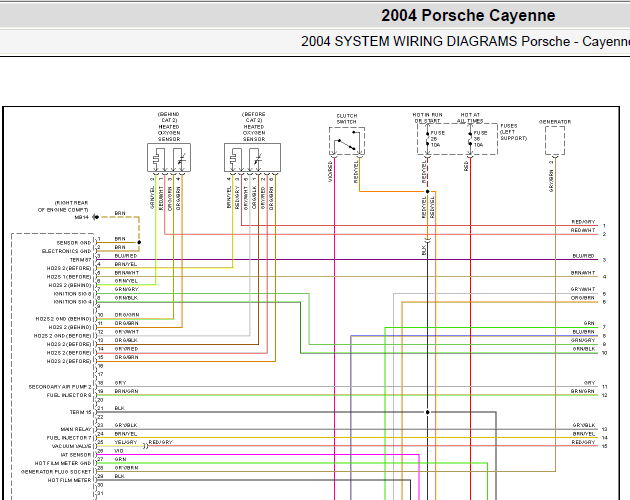The height and width of the screenshot is (500, 630).
Task: Click the FUEL INJECTOR 7 label
Action: pos(69,438)
